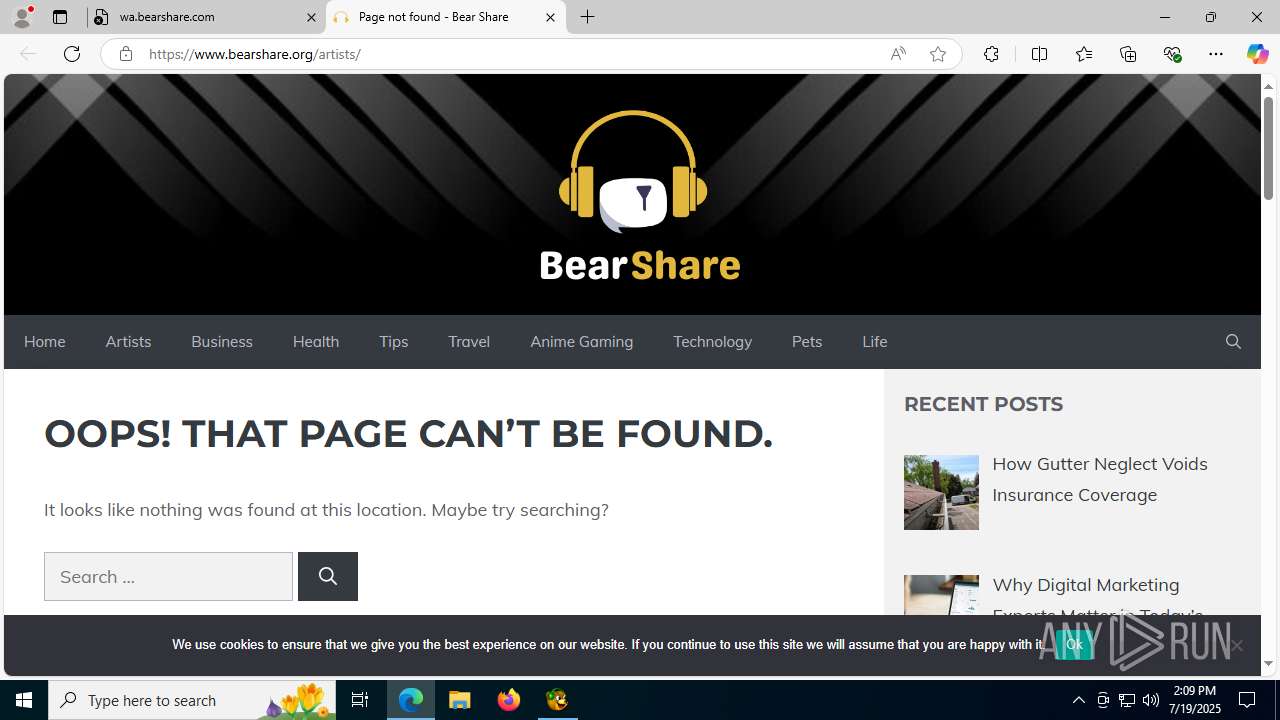The width and height of the screenshot is (1280, 720).
Task: Click the Search input field
Action: click(x=168, y=577)
